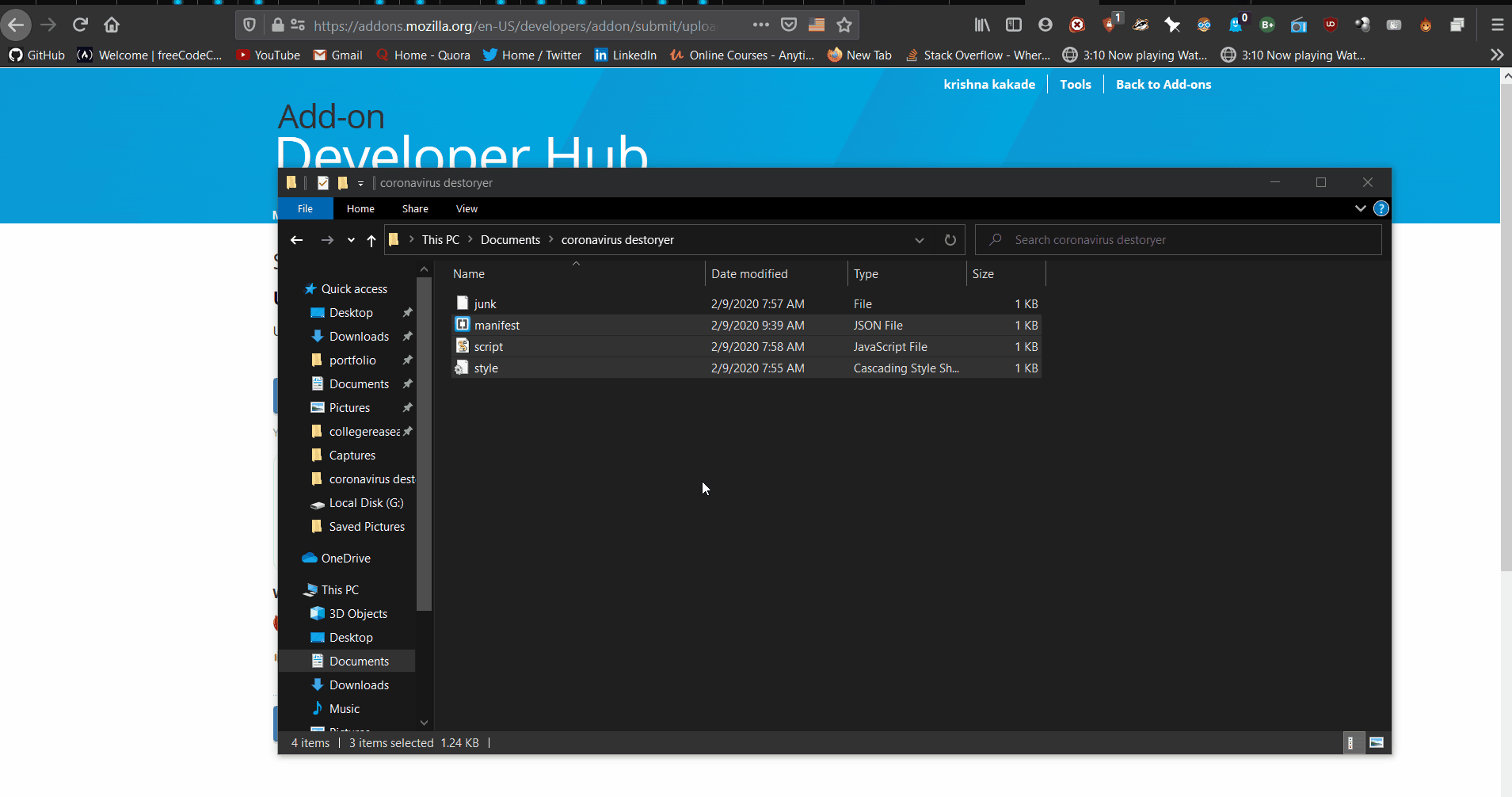Expand the Quick Access Toolbar dropdown
The image size is (1512, 797).
[x=361, y=183]
